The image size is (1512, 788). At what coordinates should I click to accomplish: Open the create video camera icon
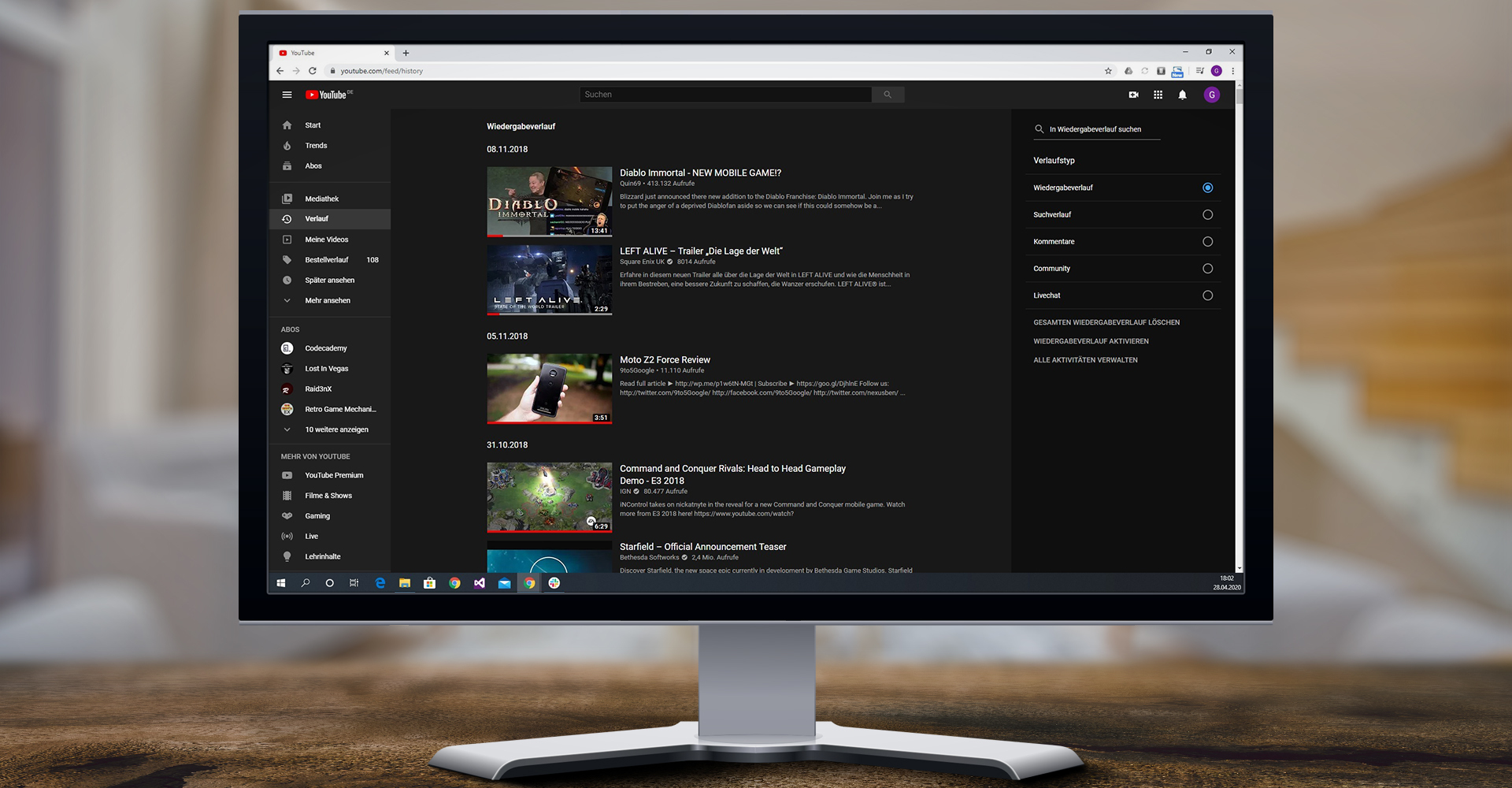(1133, 95)
